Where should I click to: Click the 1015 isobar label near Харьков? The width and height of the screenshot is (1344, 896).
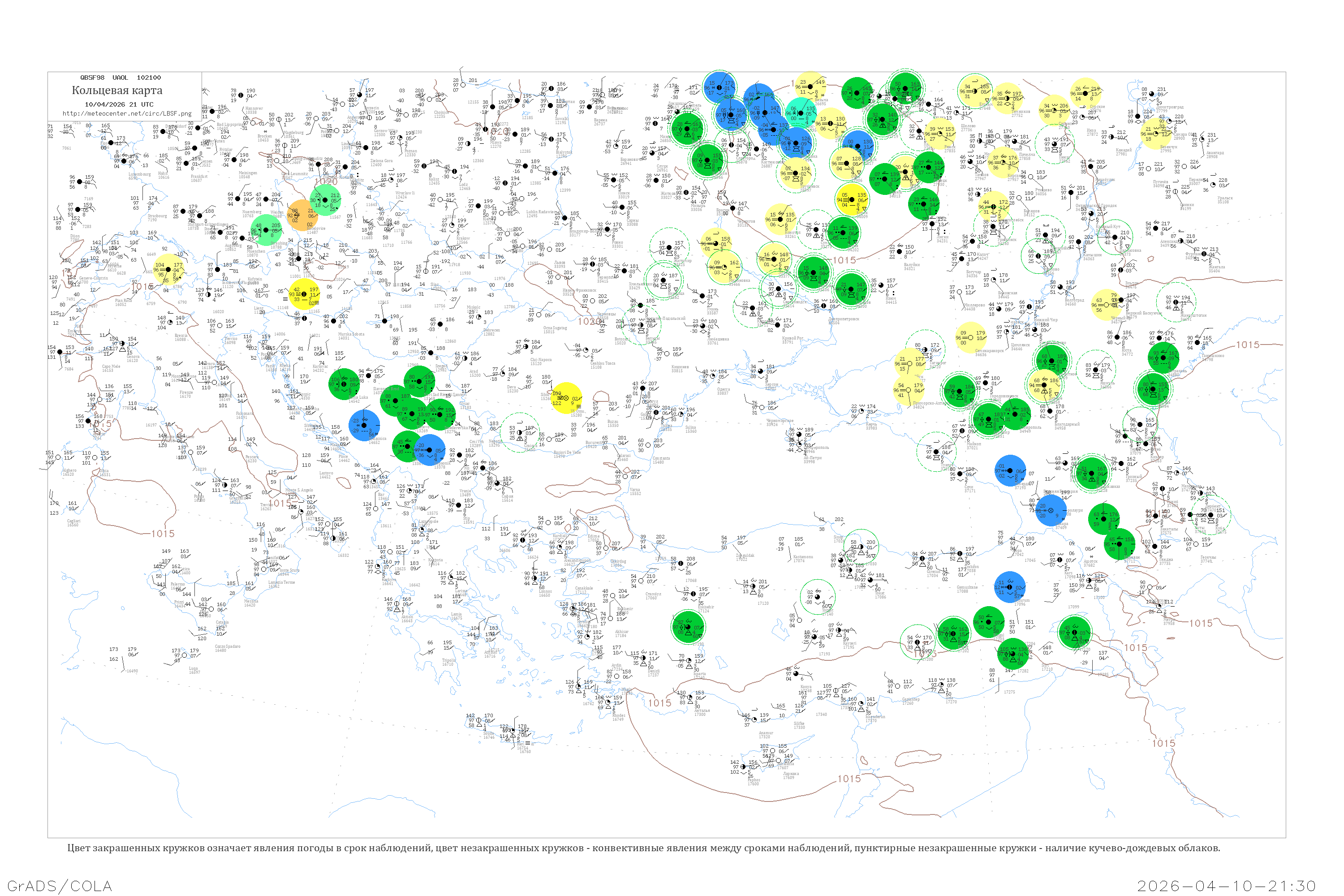coord(844,260)
